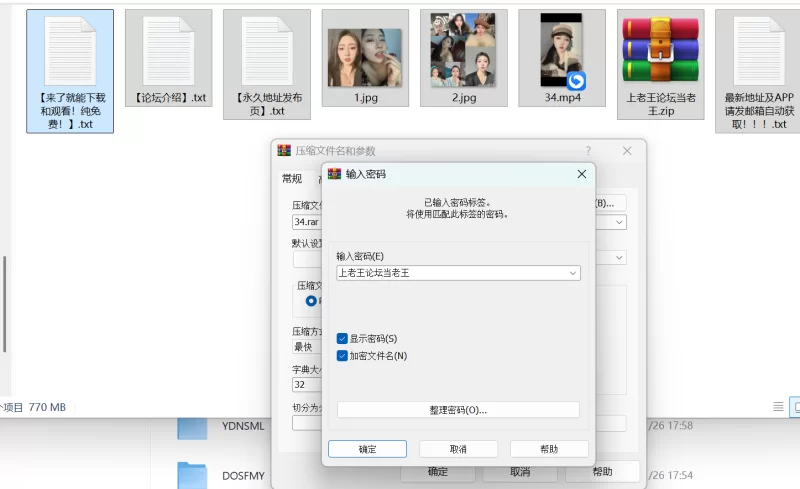Switch to the 常规 tab
The image size is (800, 489).
(x=292, y=179)
